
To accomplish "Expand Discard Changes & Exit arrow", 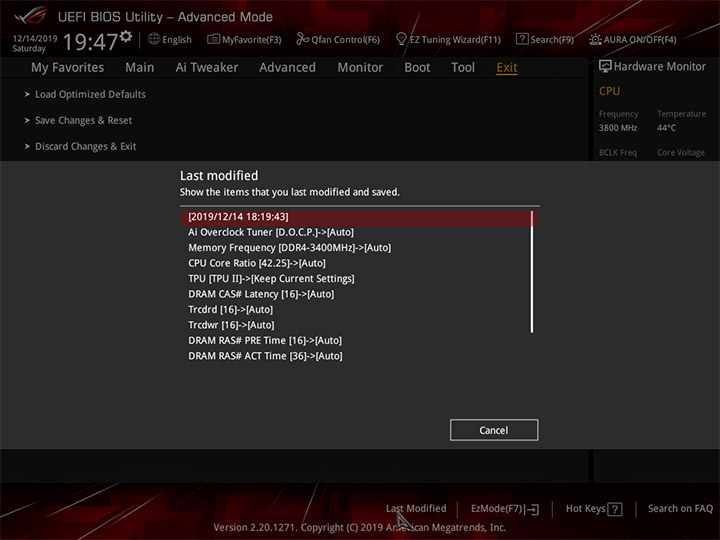I will point(27,146).
